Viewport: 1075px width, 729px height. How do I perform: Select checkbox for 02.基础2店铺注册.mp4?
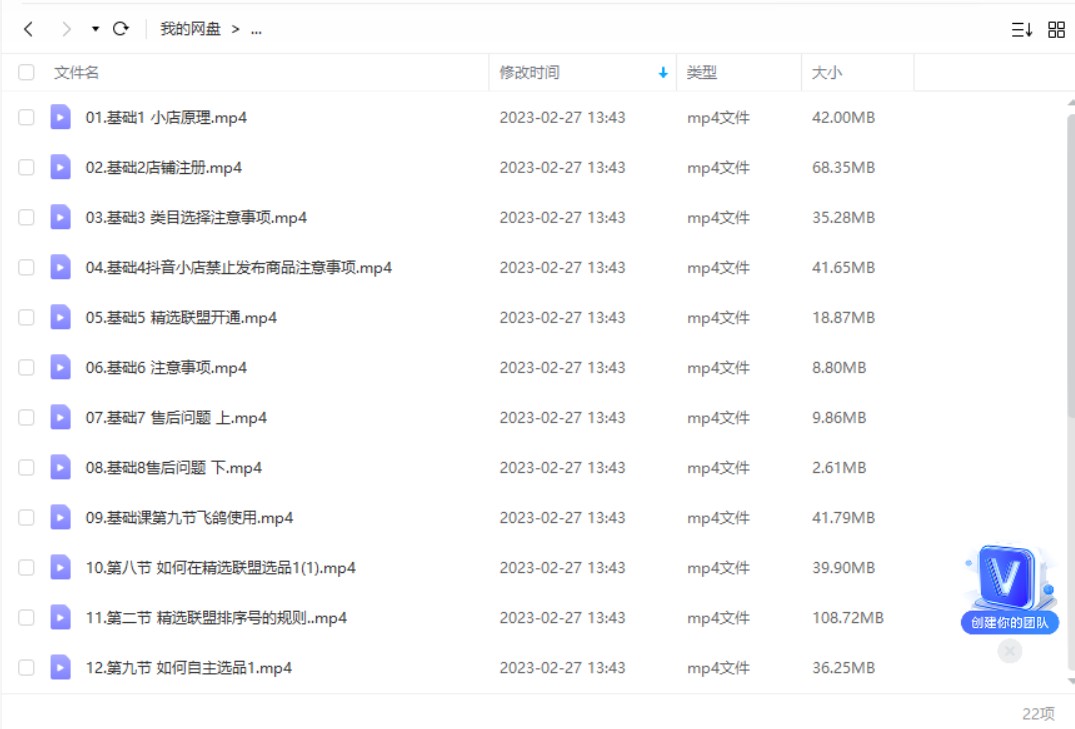[26, 167]
